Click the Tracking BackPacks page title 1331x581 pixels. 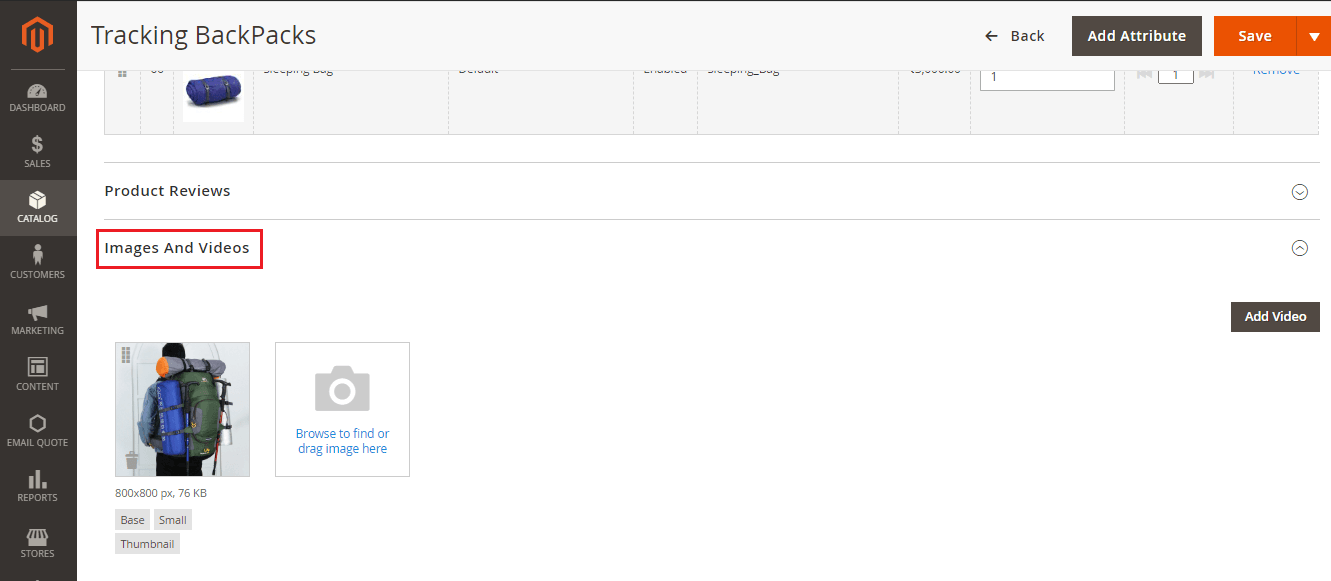click(x=204, y=36)
